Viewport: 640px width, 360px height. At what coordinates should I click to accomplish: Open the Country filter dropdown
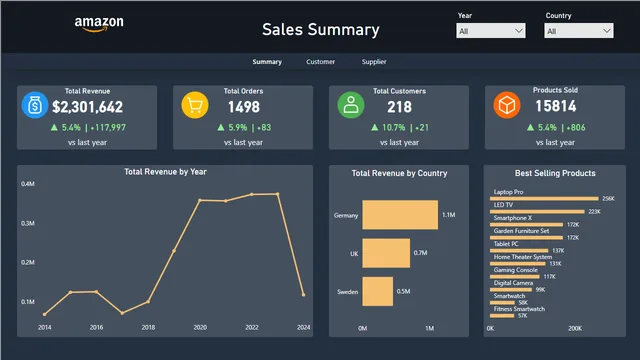579,31
